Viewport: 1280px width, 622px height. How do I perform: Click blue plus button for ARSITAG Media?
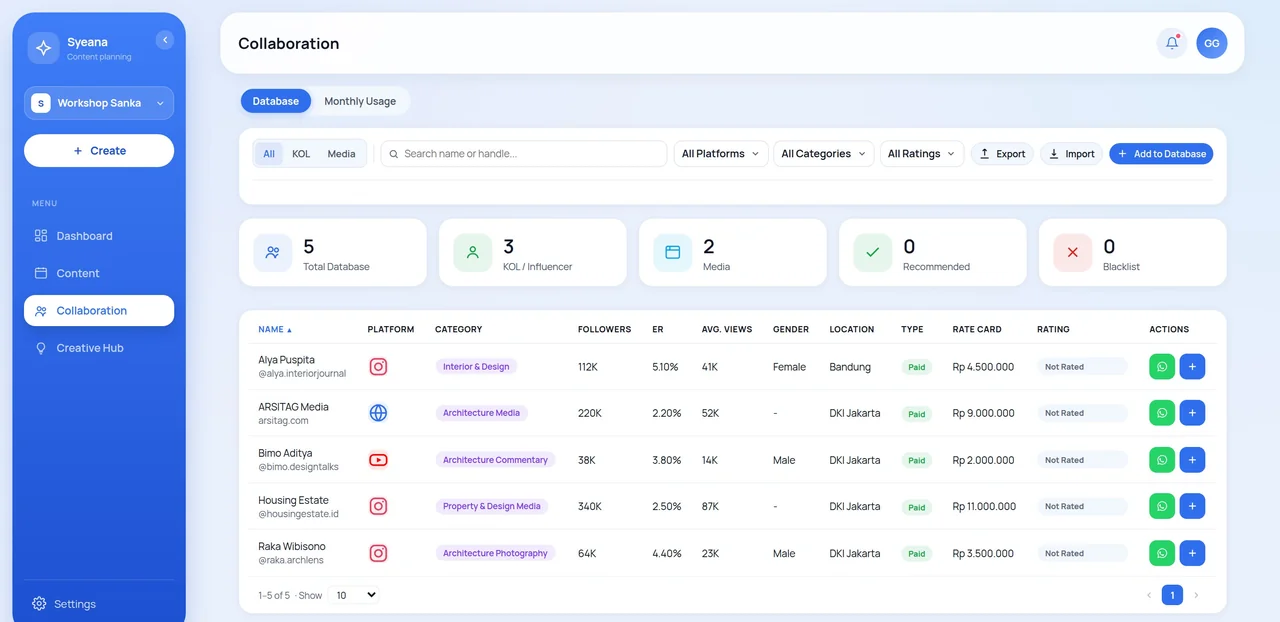[1192, 413]
